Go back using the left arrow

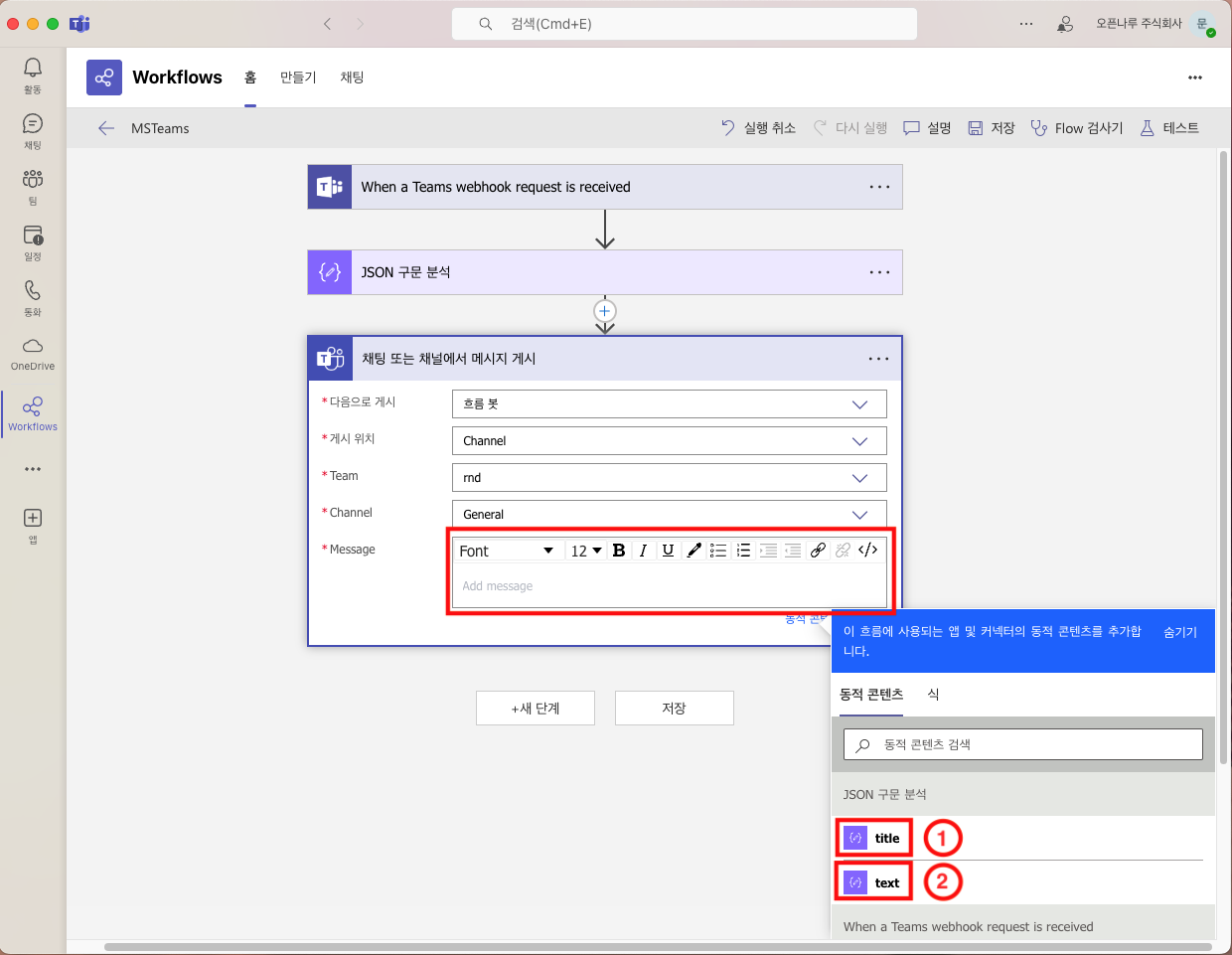[x=106, y=128]
